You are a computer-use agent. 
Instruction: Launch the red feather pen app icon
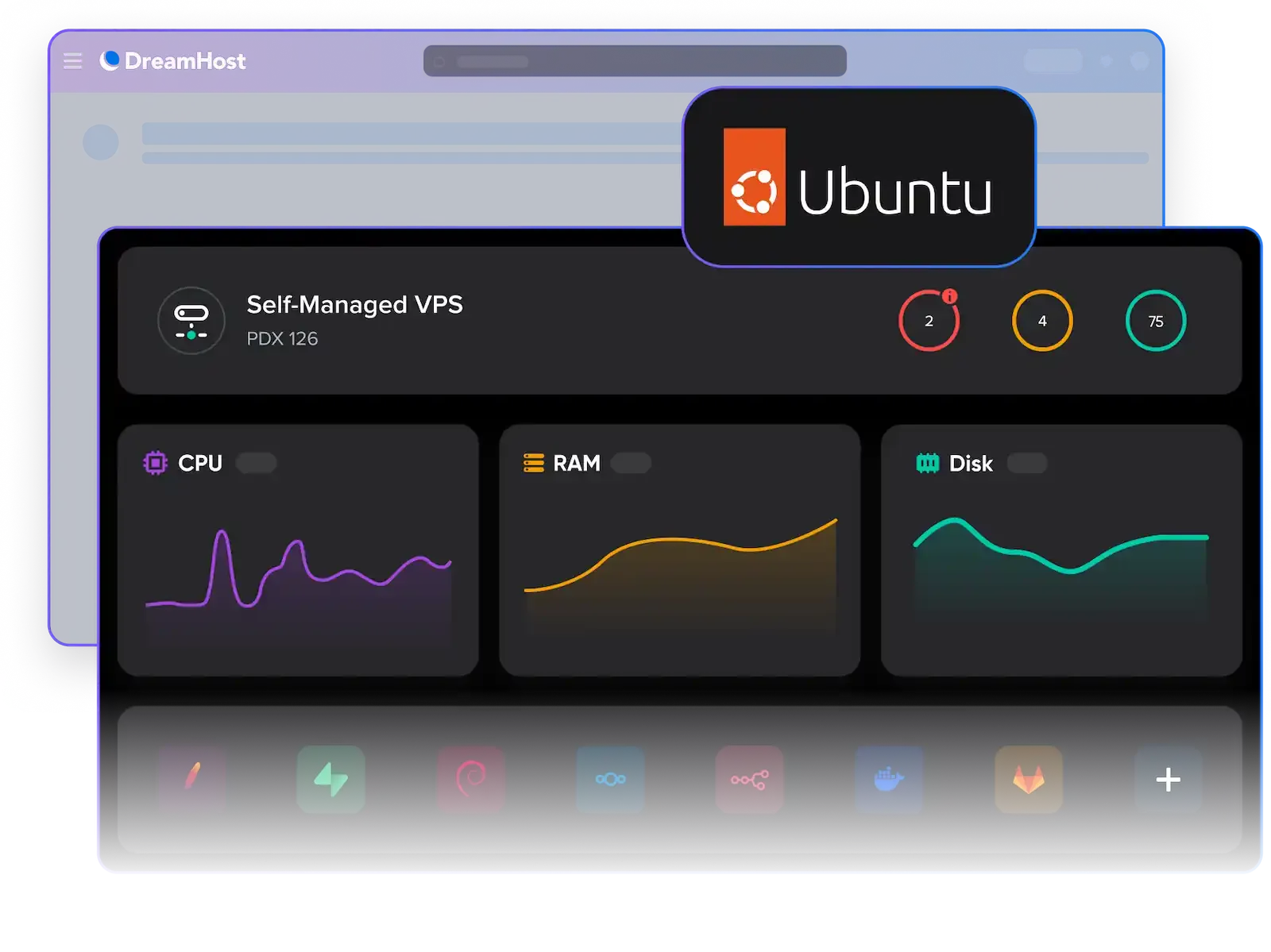tap(191, 779)
